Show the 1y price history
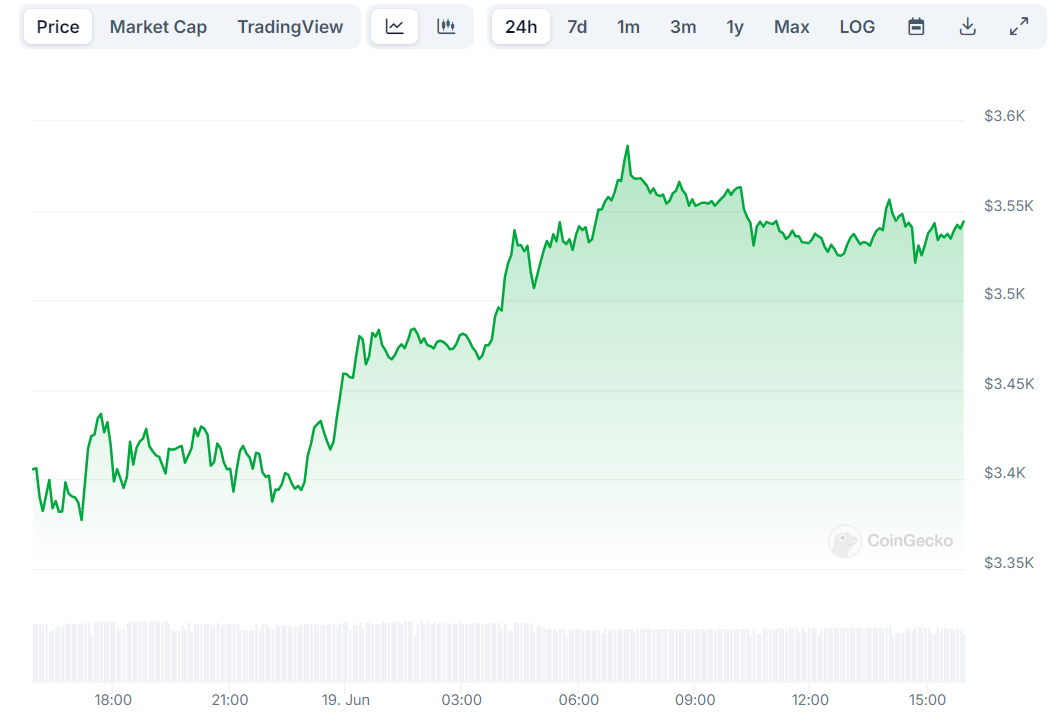Screen dimensions: 1062x723 pyautogui.click(x=735, y=27)
